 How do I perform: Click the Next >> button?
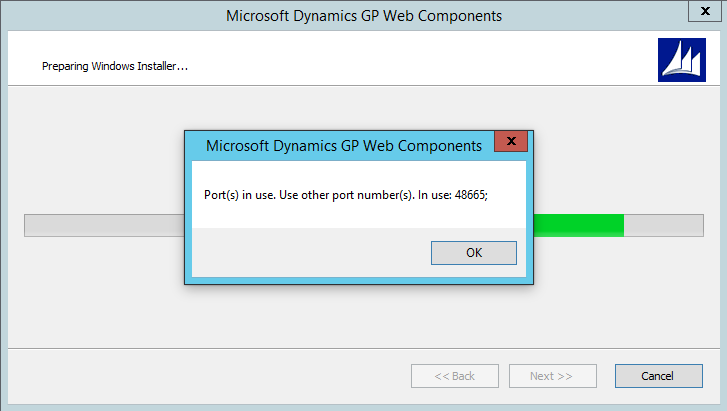point(552,376)
